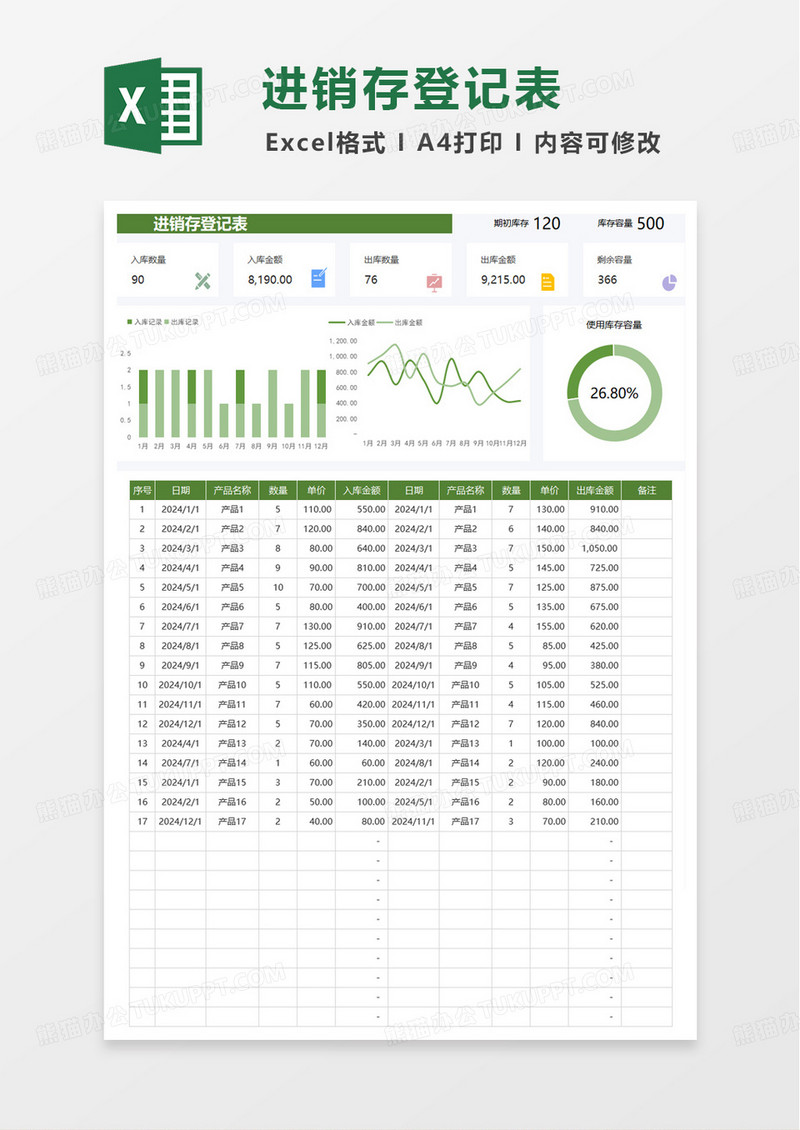Select the cell with amount 425.00
This screenshot has width=800, height=1130.
tap(595, 646)
